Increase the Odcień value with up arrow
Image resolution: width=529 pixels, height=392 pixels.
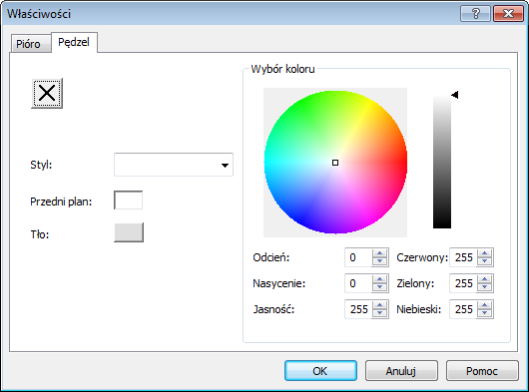(380, 253)
